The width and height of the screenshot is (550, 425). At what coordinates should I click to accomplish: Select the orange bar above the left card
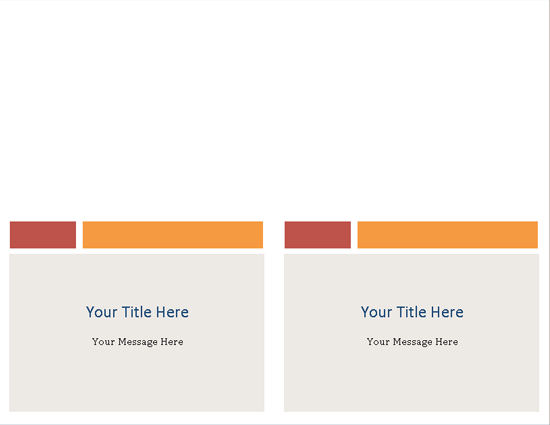173,235
